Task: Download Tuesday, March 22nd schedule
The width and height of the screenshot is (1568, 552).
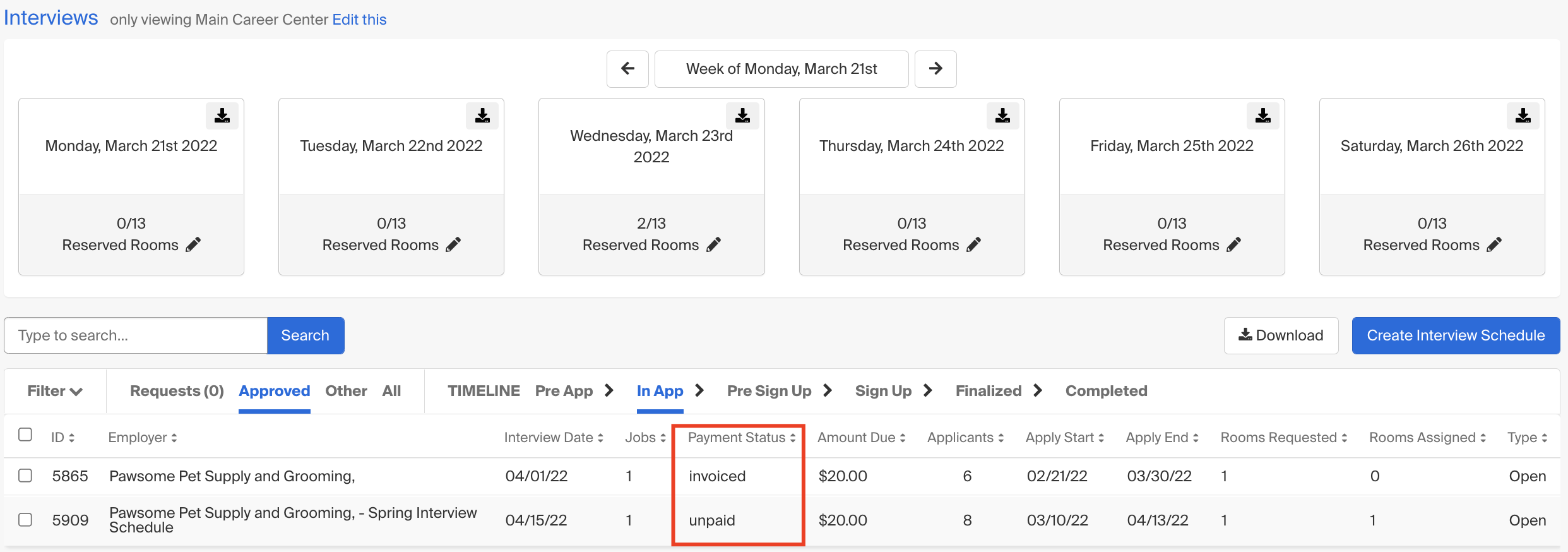Action: click(482, 116)
